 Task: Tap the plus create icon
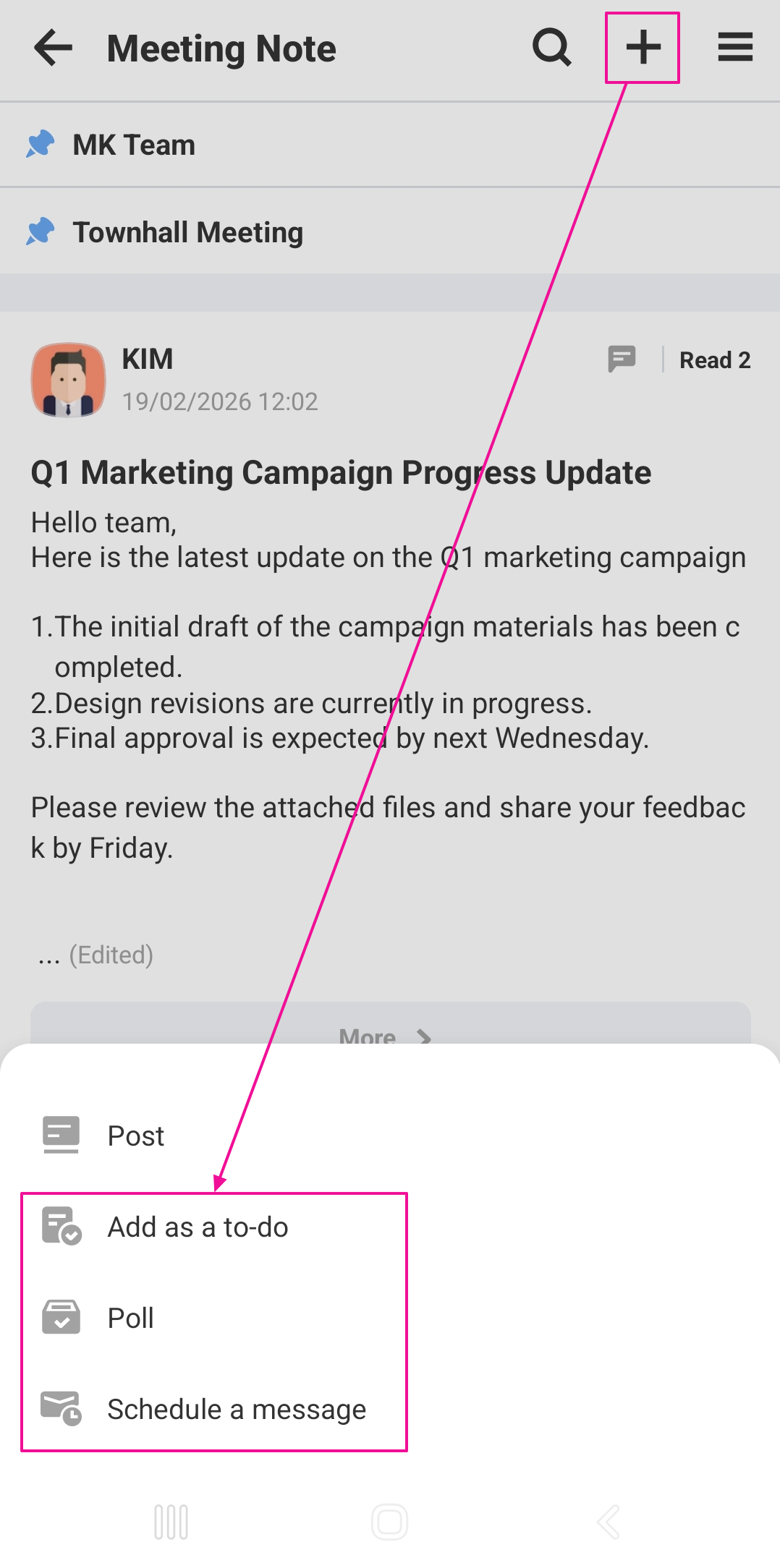(x=643, y=48)
